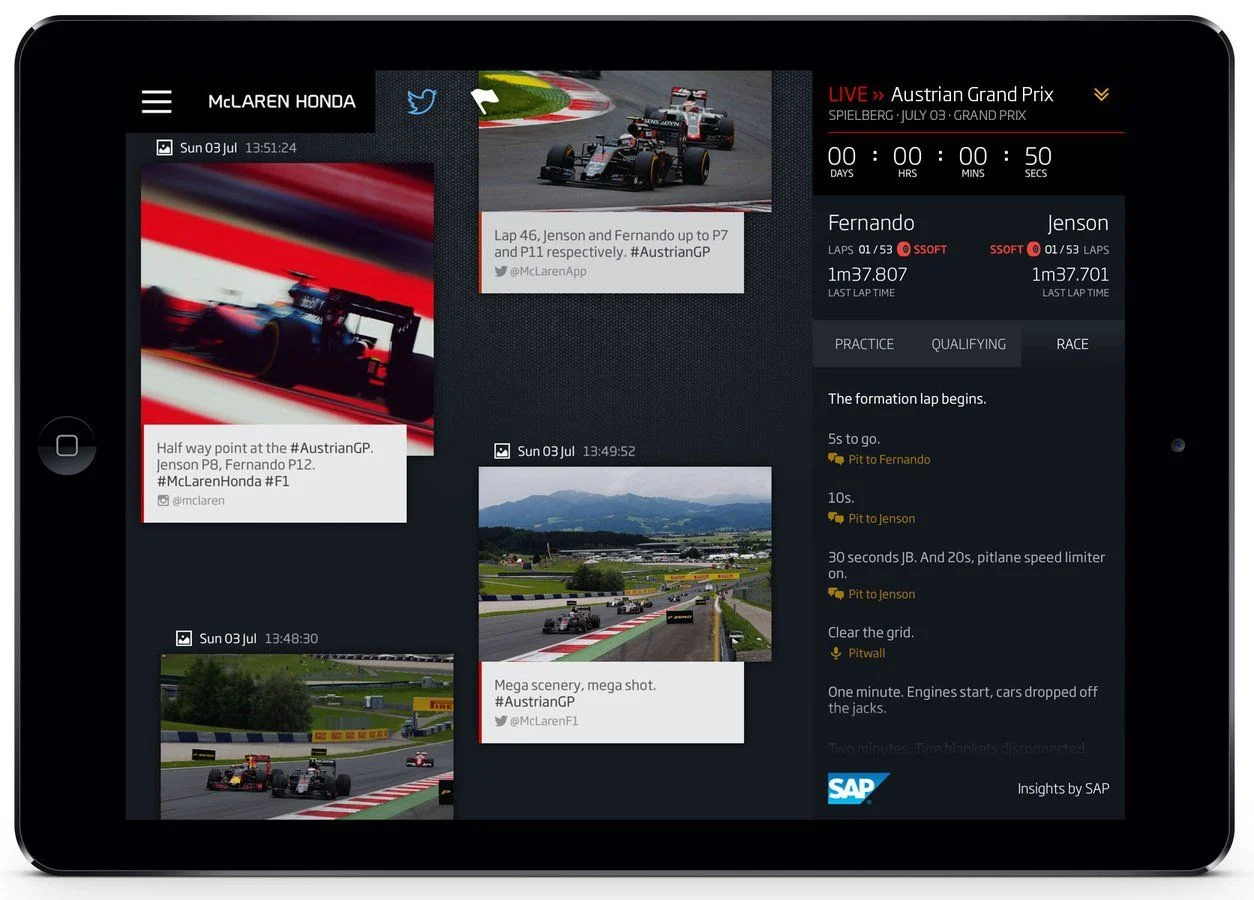Switch to the QUALIFYING tab
This screenshot has height=900, width=1254.
point(967,344)
